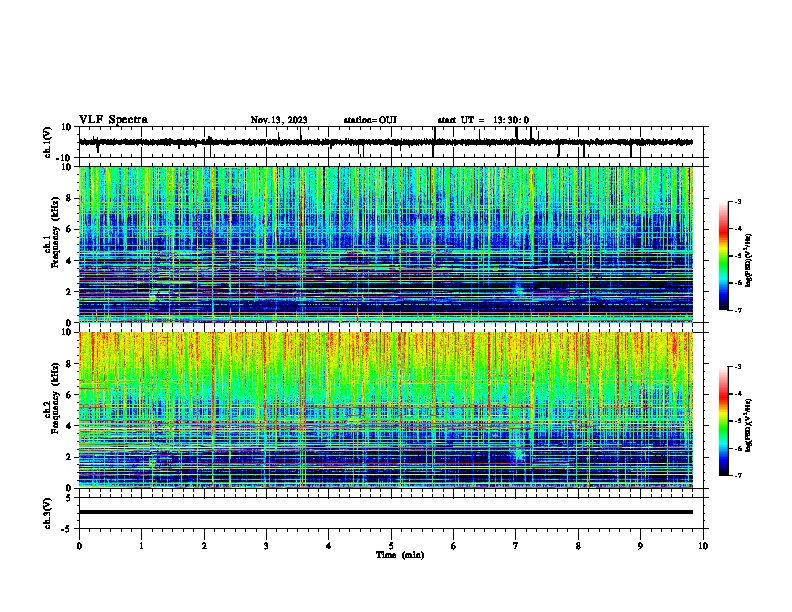This screenshot has height=612, width=792.
Task: Click the "-3" label on ch.2 color bar
Action: click(738, 367)
